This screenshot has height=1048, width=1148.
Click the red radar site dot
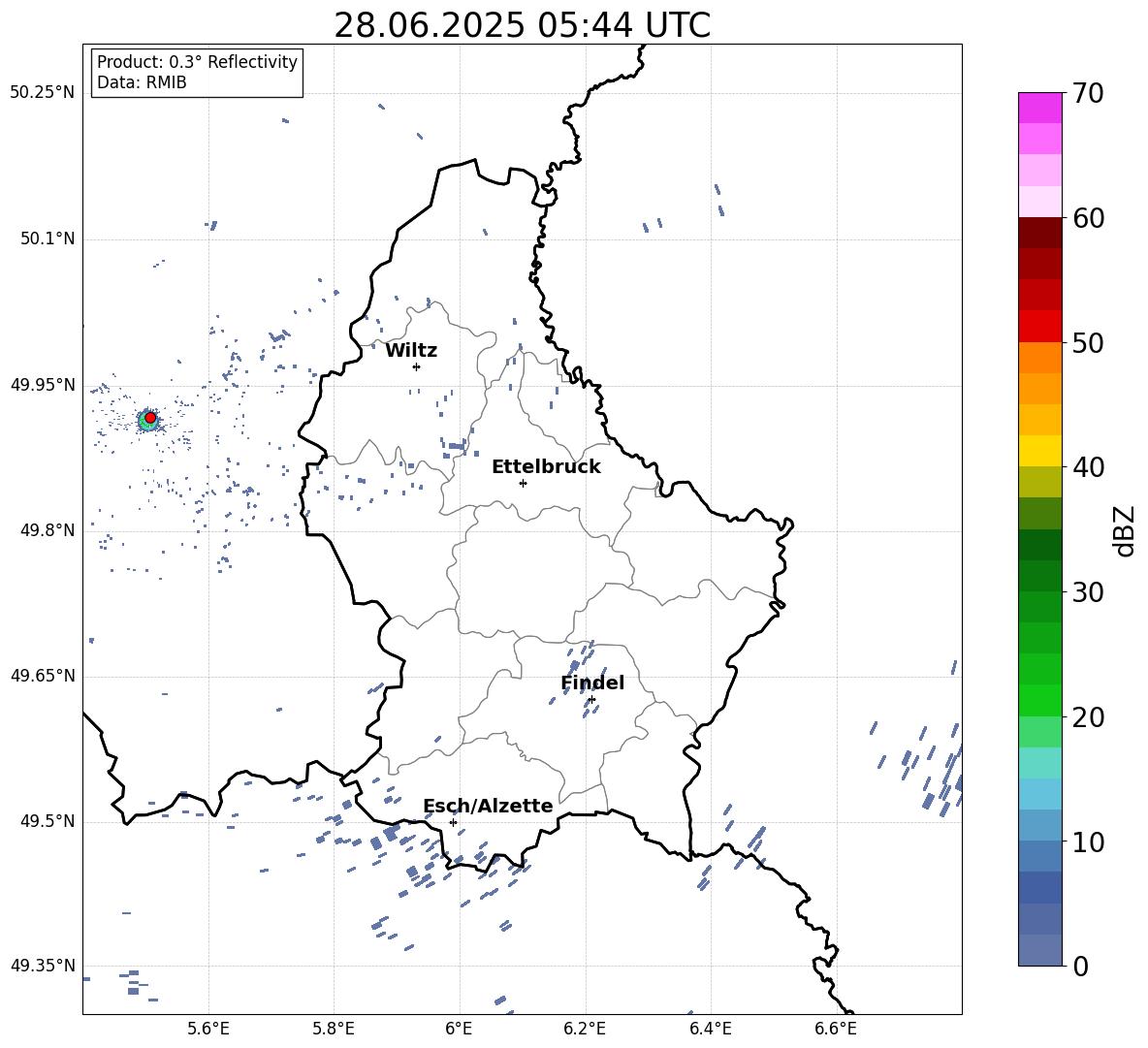[x=150, y=418]
